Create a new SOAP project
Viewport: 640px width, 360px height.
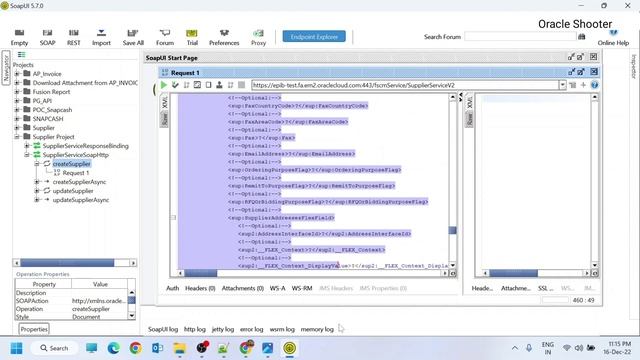point(47,33)
